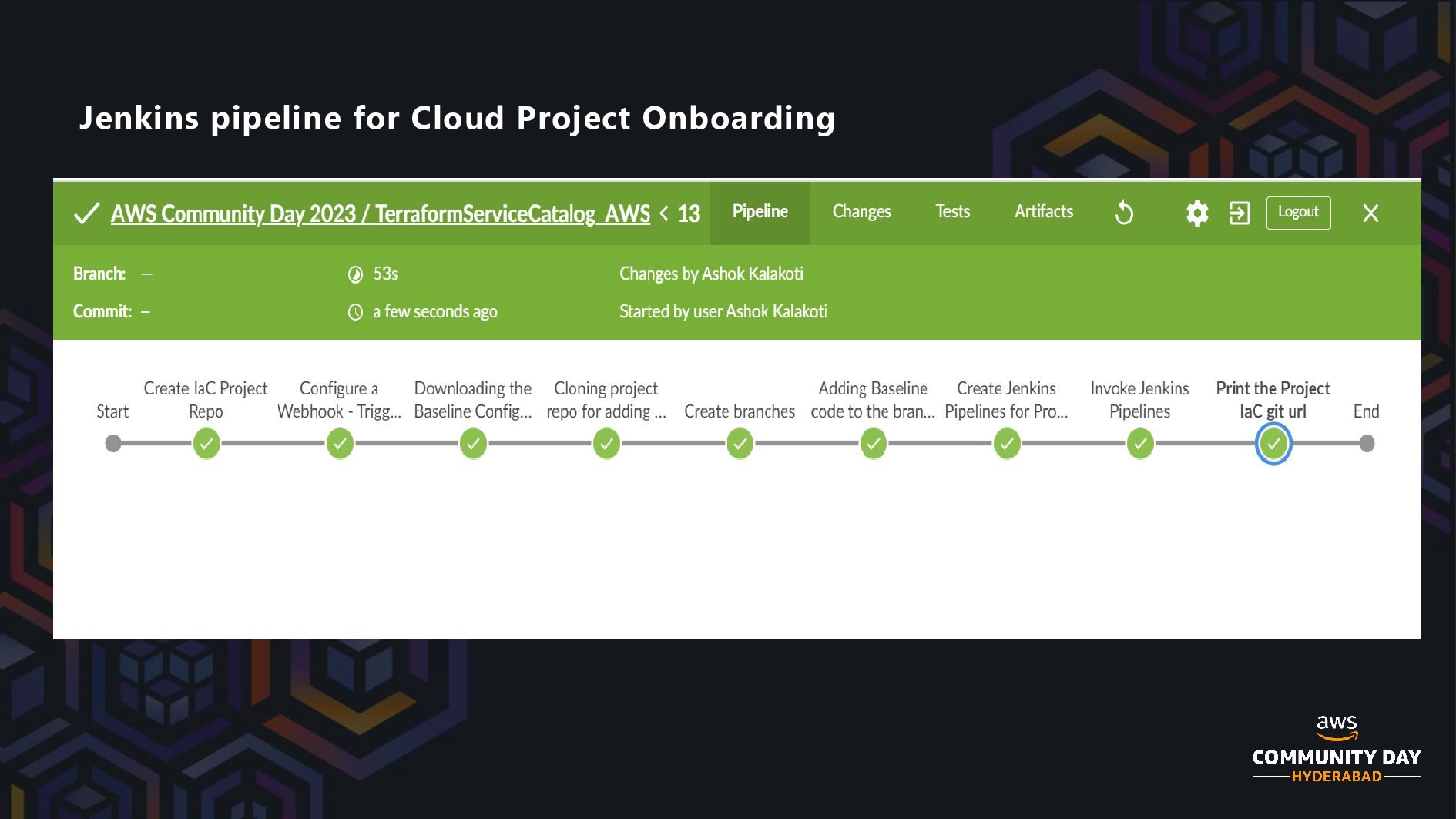The width and height of the screenshot is (1456, 819).
Task: Select the Create branches stage node
Action: pyautogui.click(x=740, y=444)
